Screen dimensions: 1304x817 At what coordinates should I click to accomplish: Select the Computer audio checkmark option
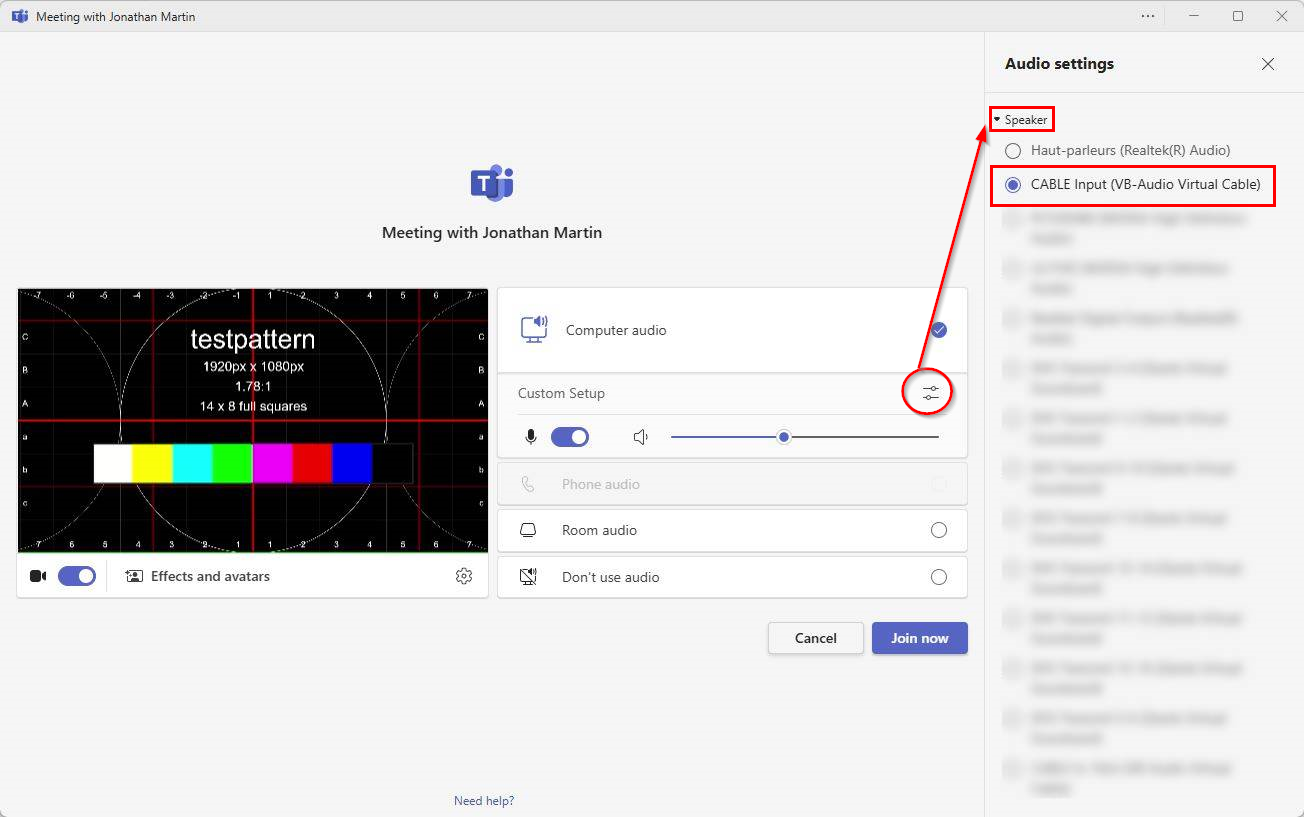(938, 330)
